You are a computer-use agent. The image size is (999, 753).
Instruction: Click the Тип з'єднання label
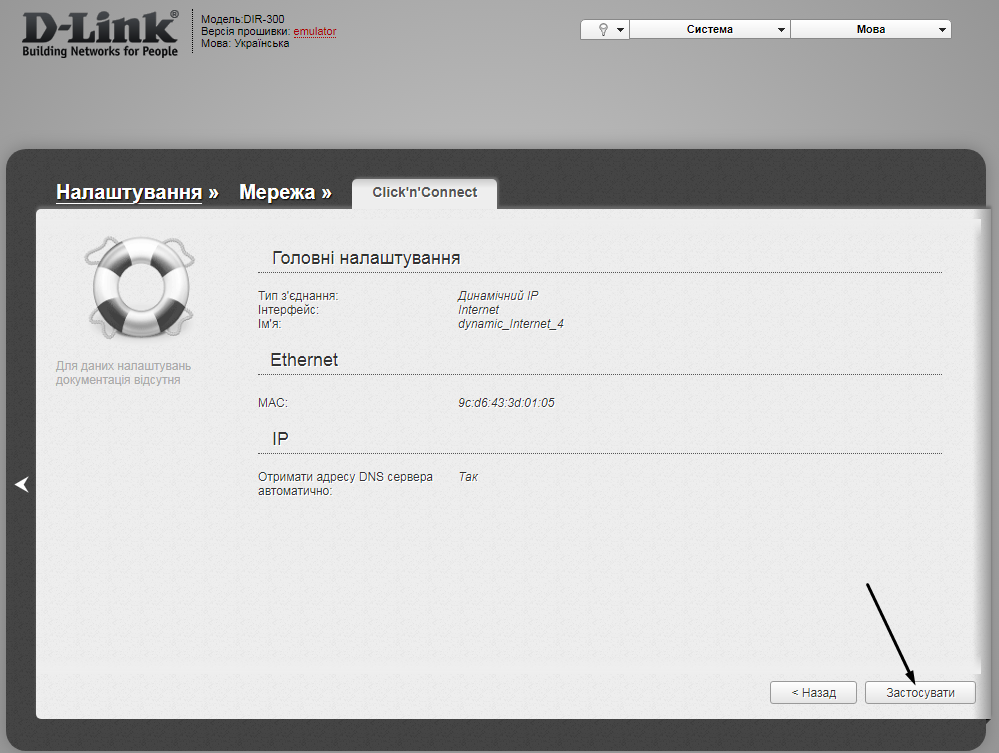298,296
